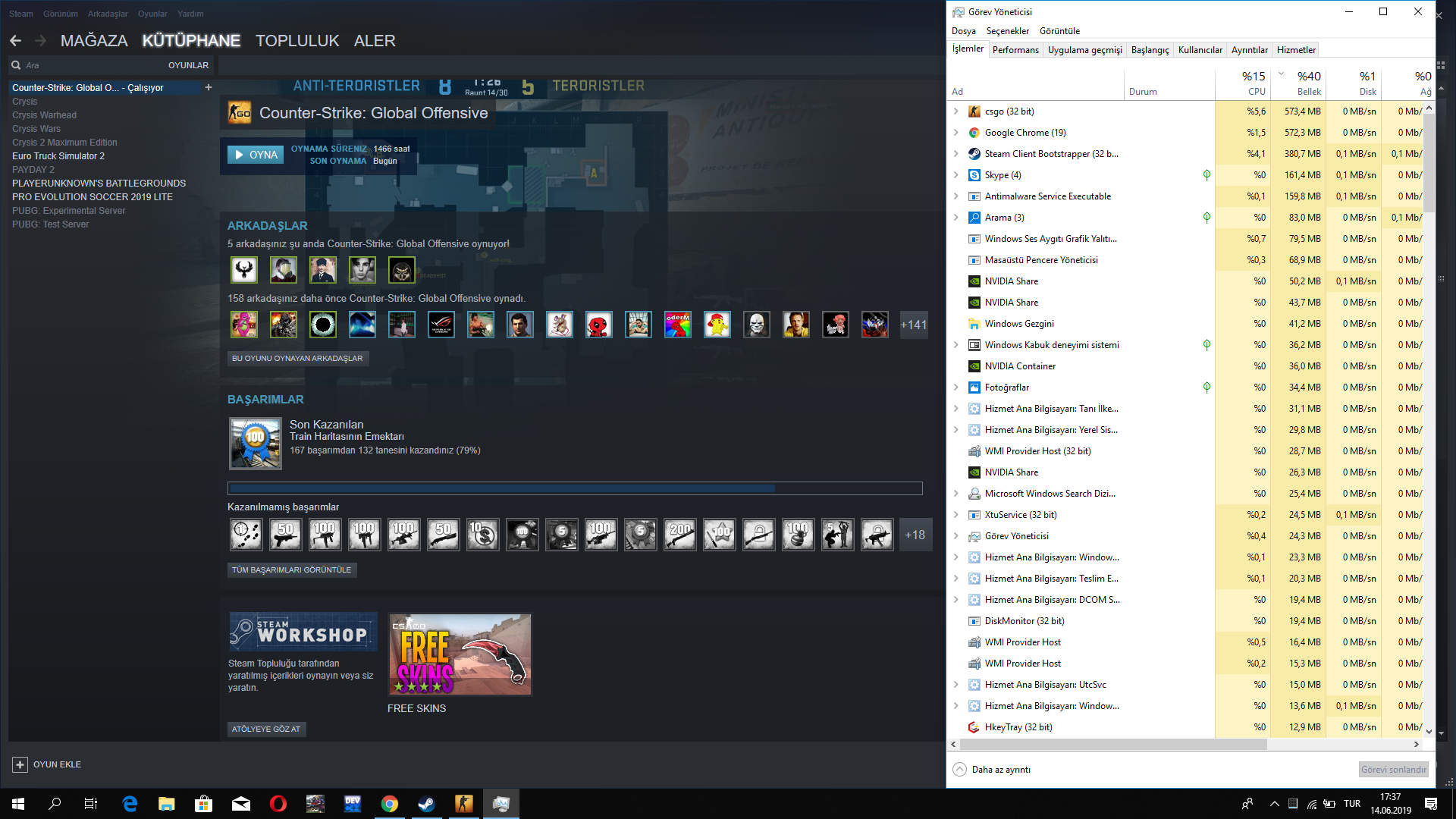Open the Steam menu in Steam client

coord(21,14)
